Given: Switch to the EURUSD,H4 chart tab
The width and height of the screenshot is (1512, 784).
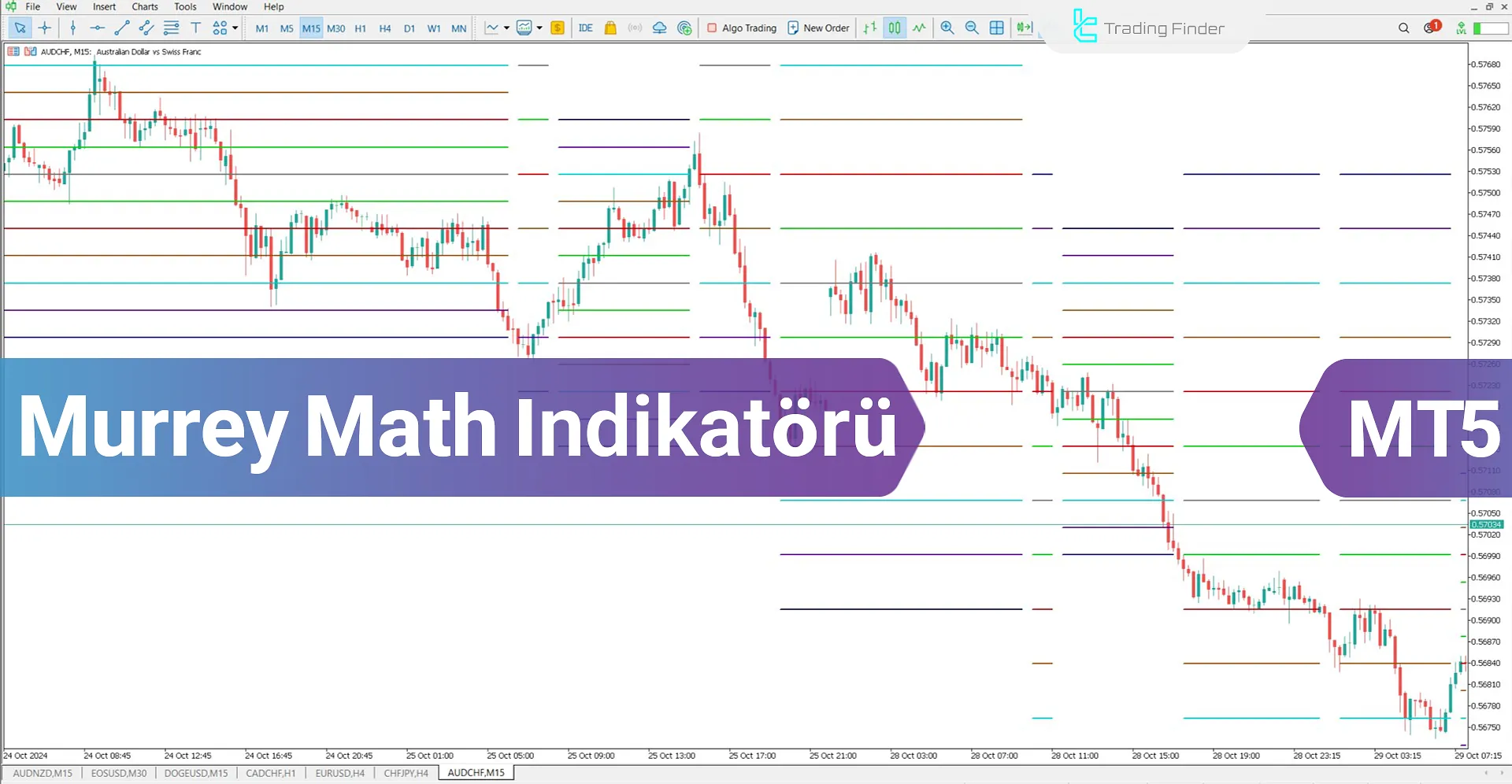Looking at the screenshot, I should click(x=339, y=773).
